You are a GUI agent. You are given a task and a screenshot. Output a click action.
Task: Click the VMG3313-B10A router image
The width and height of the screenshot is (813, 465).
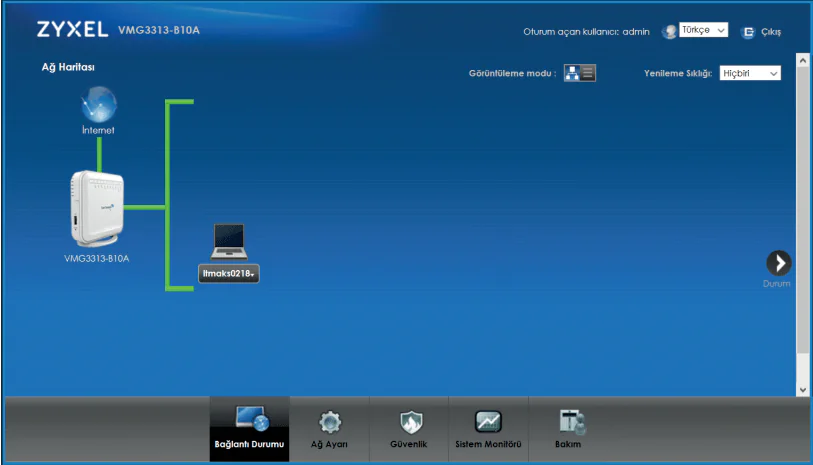pos(98,208)
